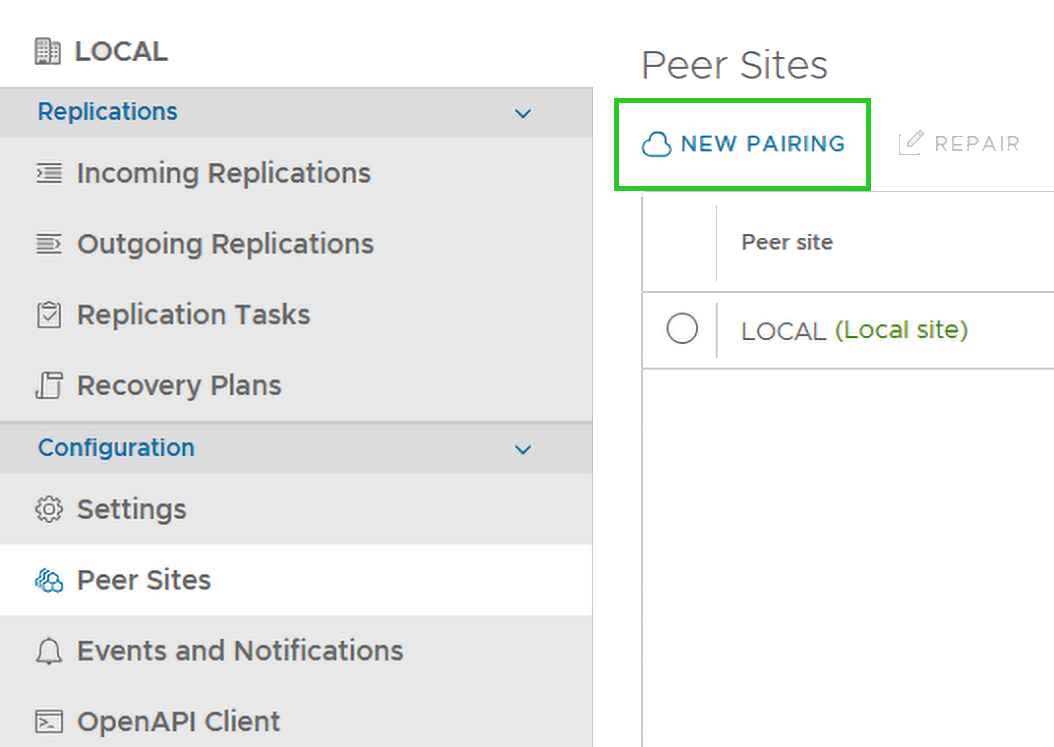Click the OpenAPI Client terminal icon

coord(48,722)
